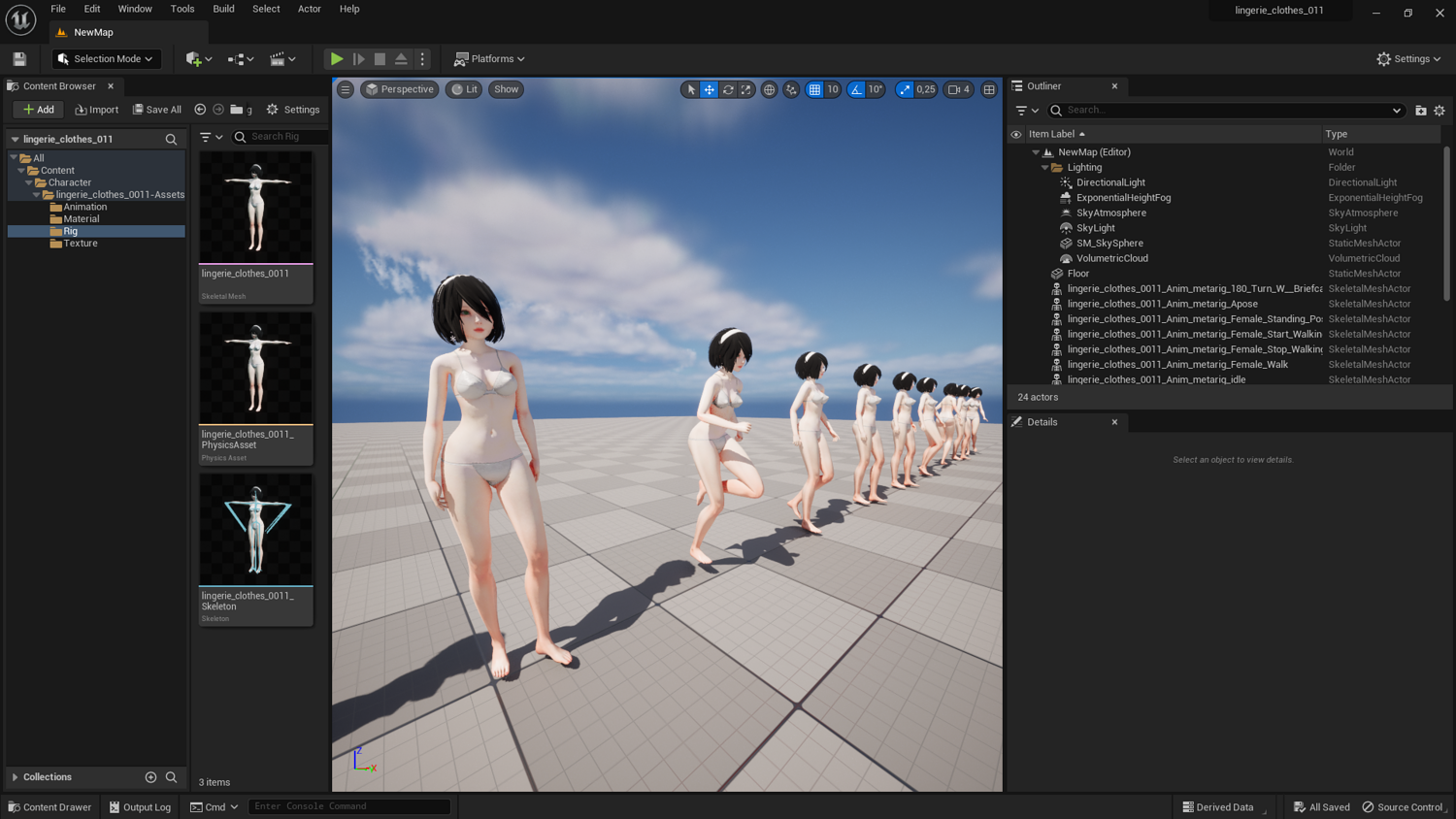Toggle grid snapping in the viewport
This screenshot has width=1456, height=819.
814,89
